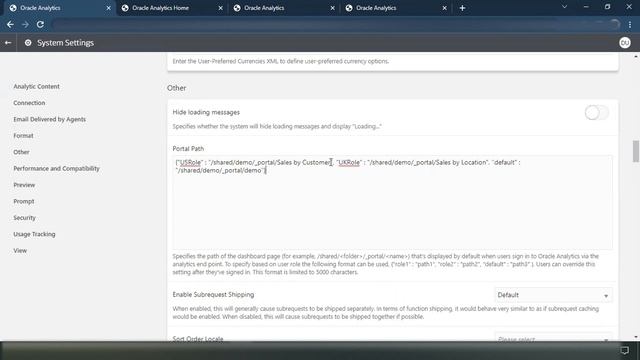The image size is (640, 360).
Task: Go to Analytic Content section
Action: point(36,87)
